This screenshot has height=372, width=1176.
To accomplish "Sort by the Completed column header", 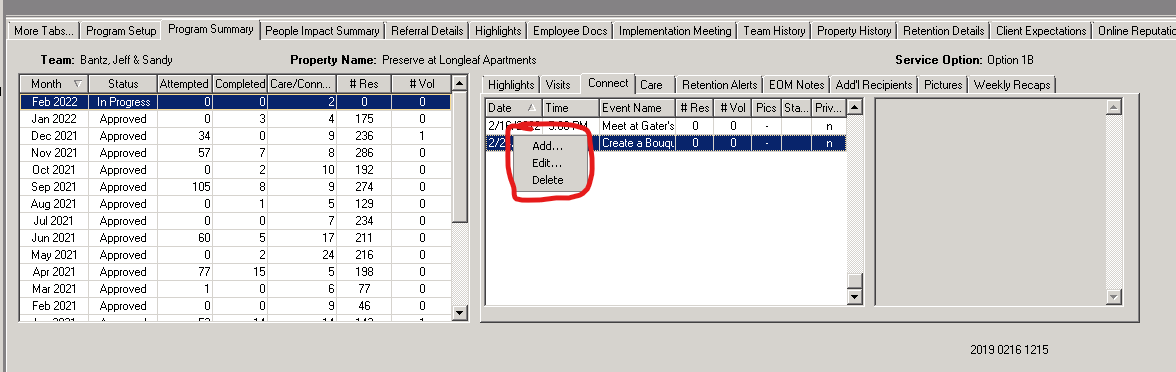I will click(240, 83).
